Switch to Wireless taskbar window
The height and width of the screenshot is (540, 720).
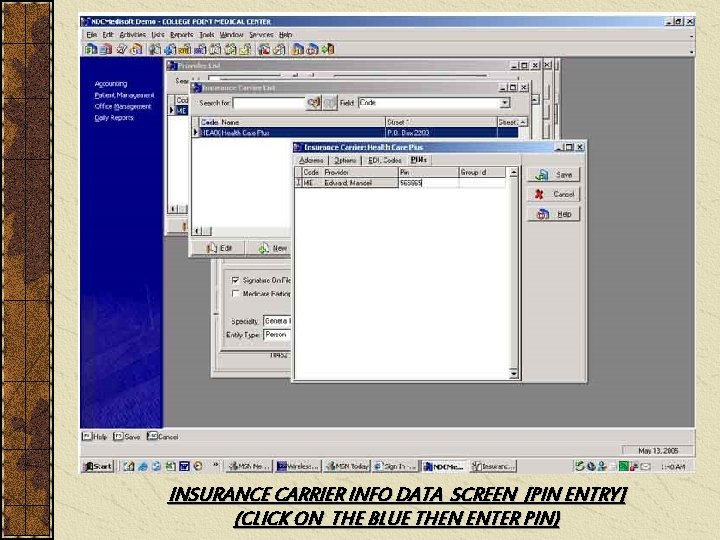[x=298, y=467]
